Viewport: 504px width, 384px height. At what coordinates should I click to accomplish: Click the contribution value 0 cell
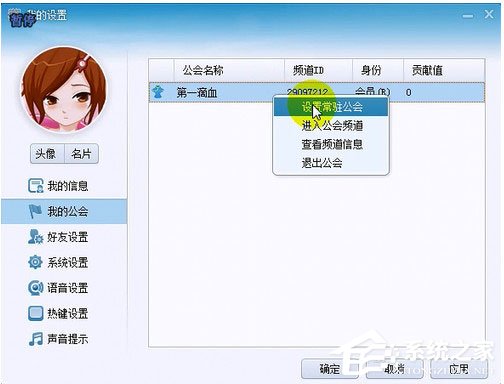tap(409, 92)
